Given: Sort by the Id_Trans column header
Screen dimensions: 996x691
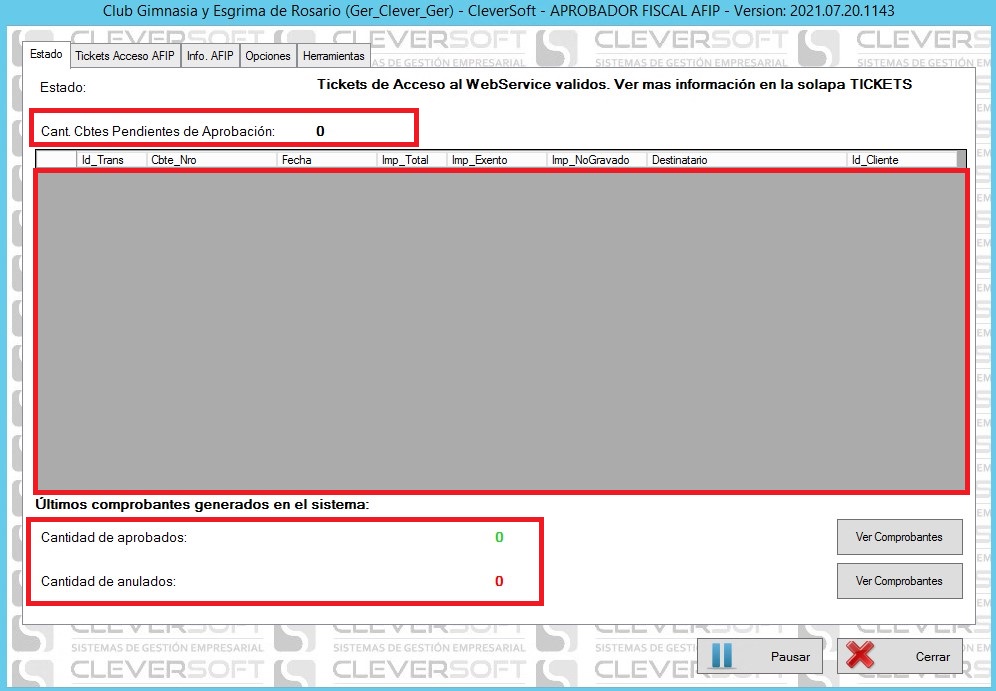Looking at the screenshot, I should (111, 160).
